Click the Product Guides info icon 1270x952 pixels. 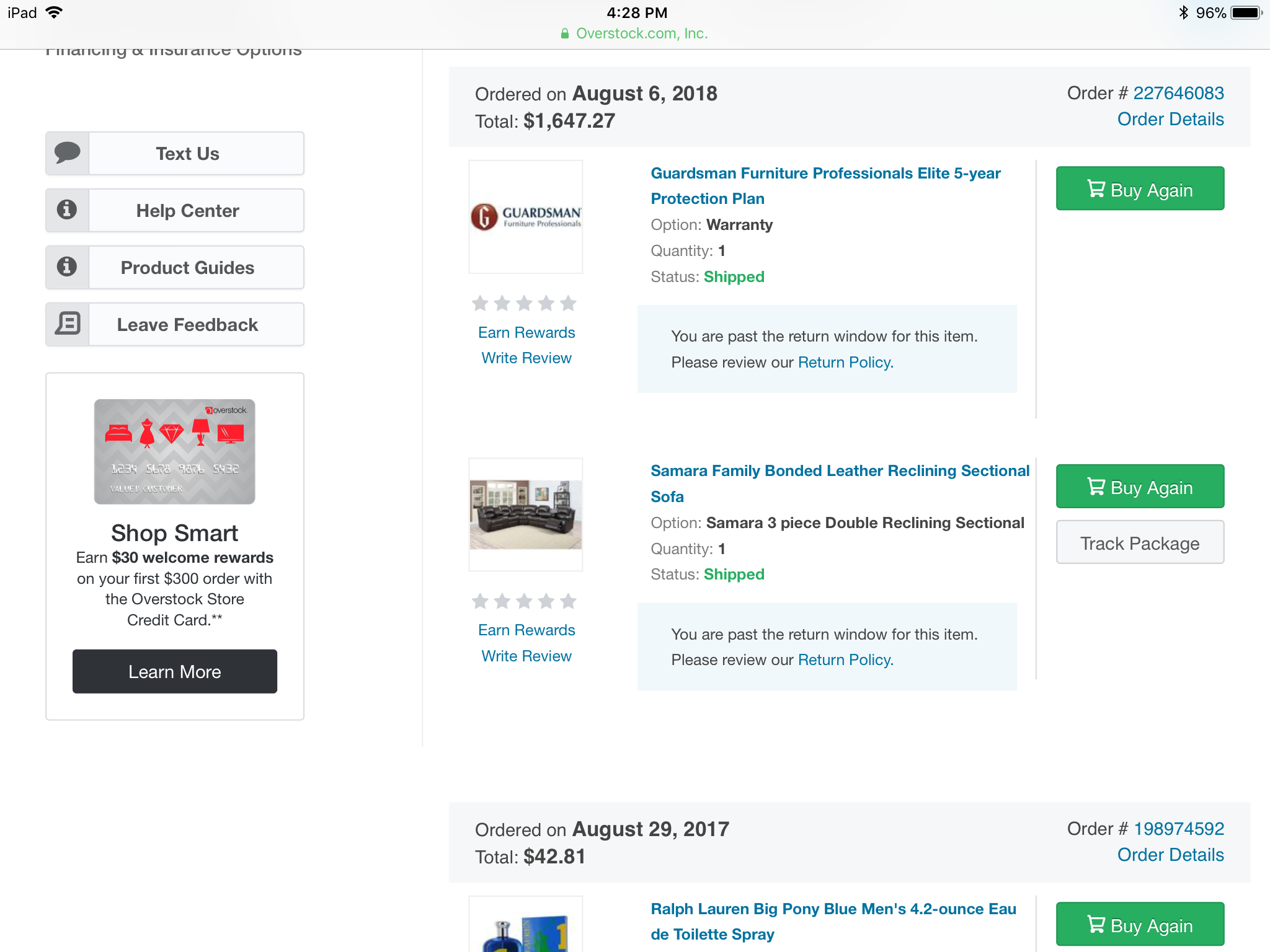68,267
